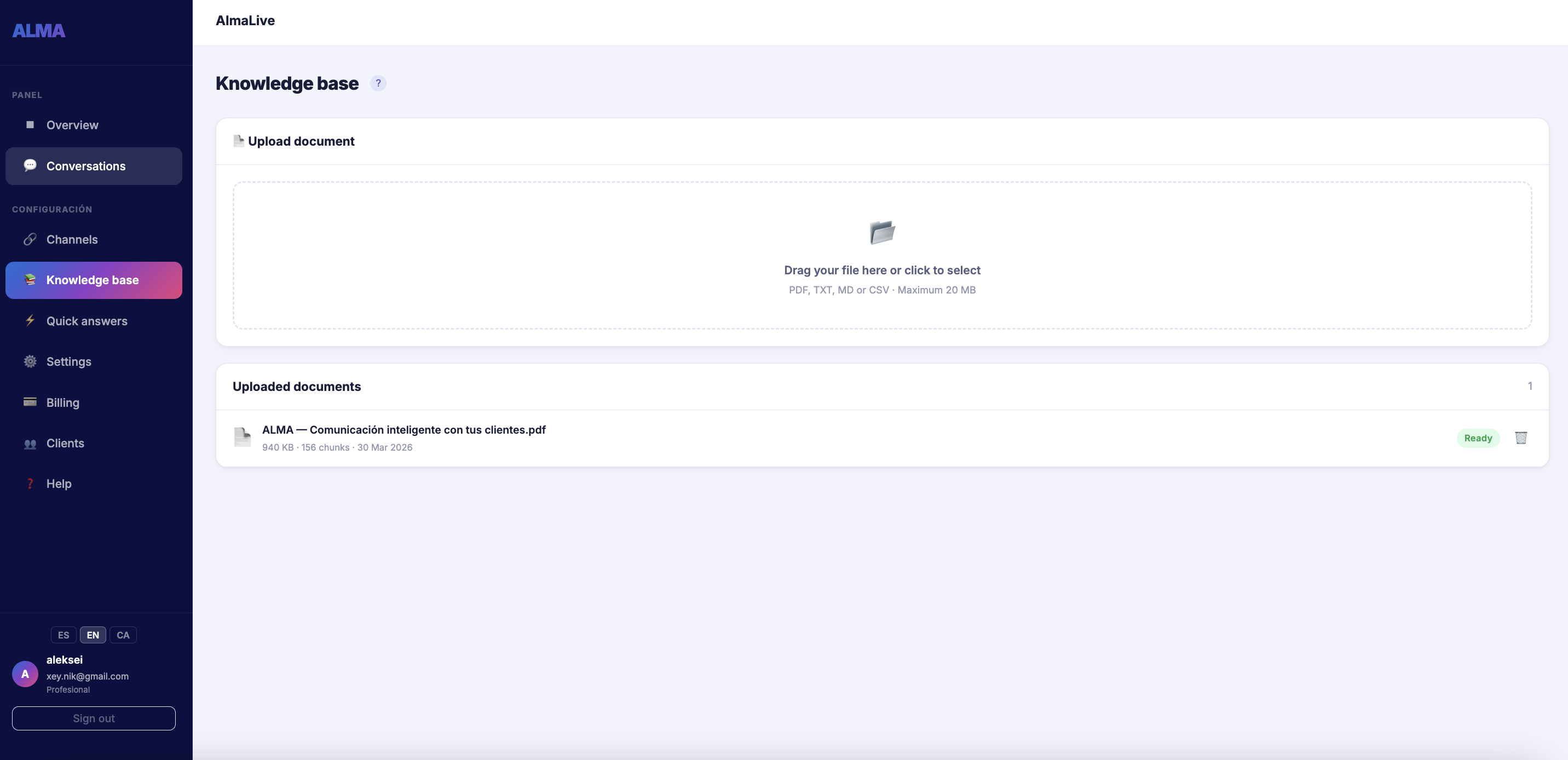1568x760 pixels.
Task: Open Settings via the gear icon
Action: click(x=30, y=361)
